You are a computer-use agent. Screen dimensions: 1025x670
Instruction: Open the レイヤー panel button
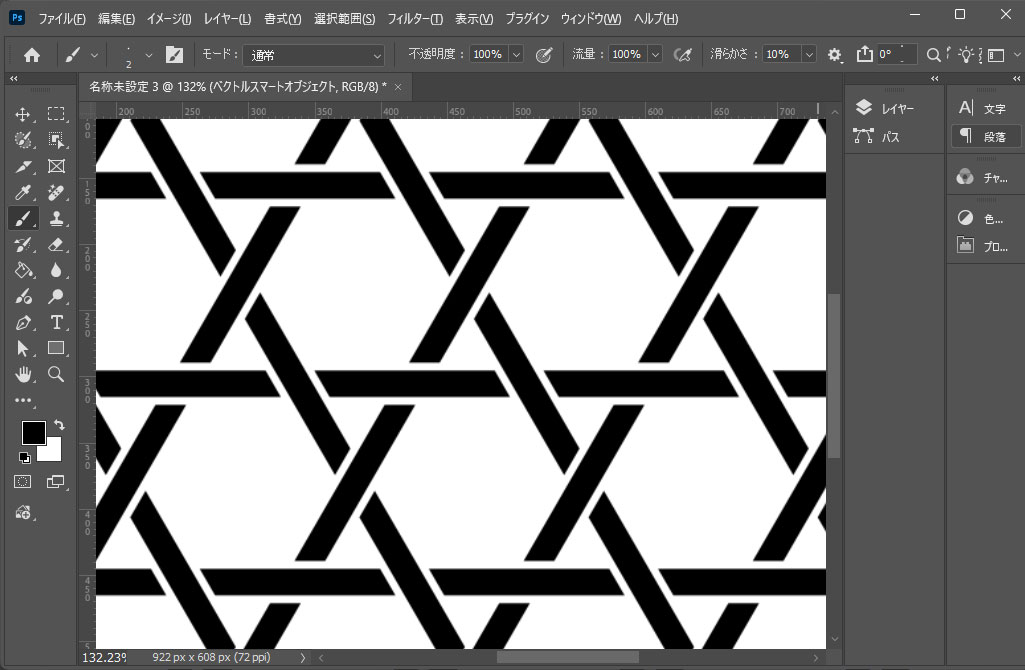coord(885,108)
